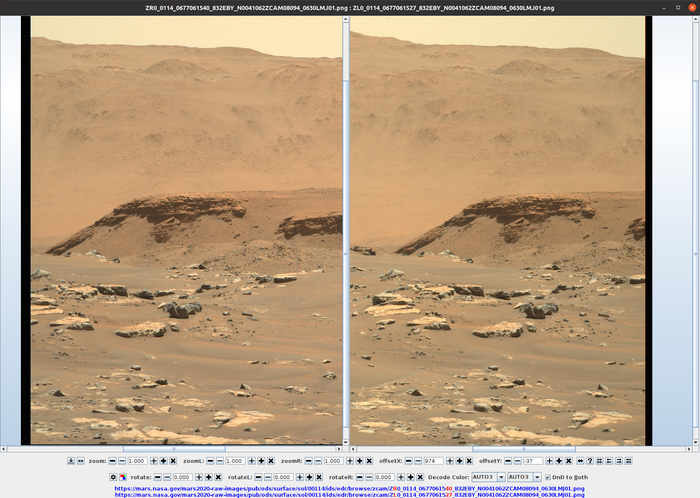Click thin minus button for offsetY

click(517, 461)
